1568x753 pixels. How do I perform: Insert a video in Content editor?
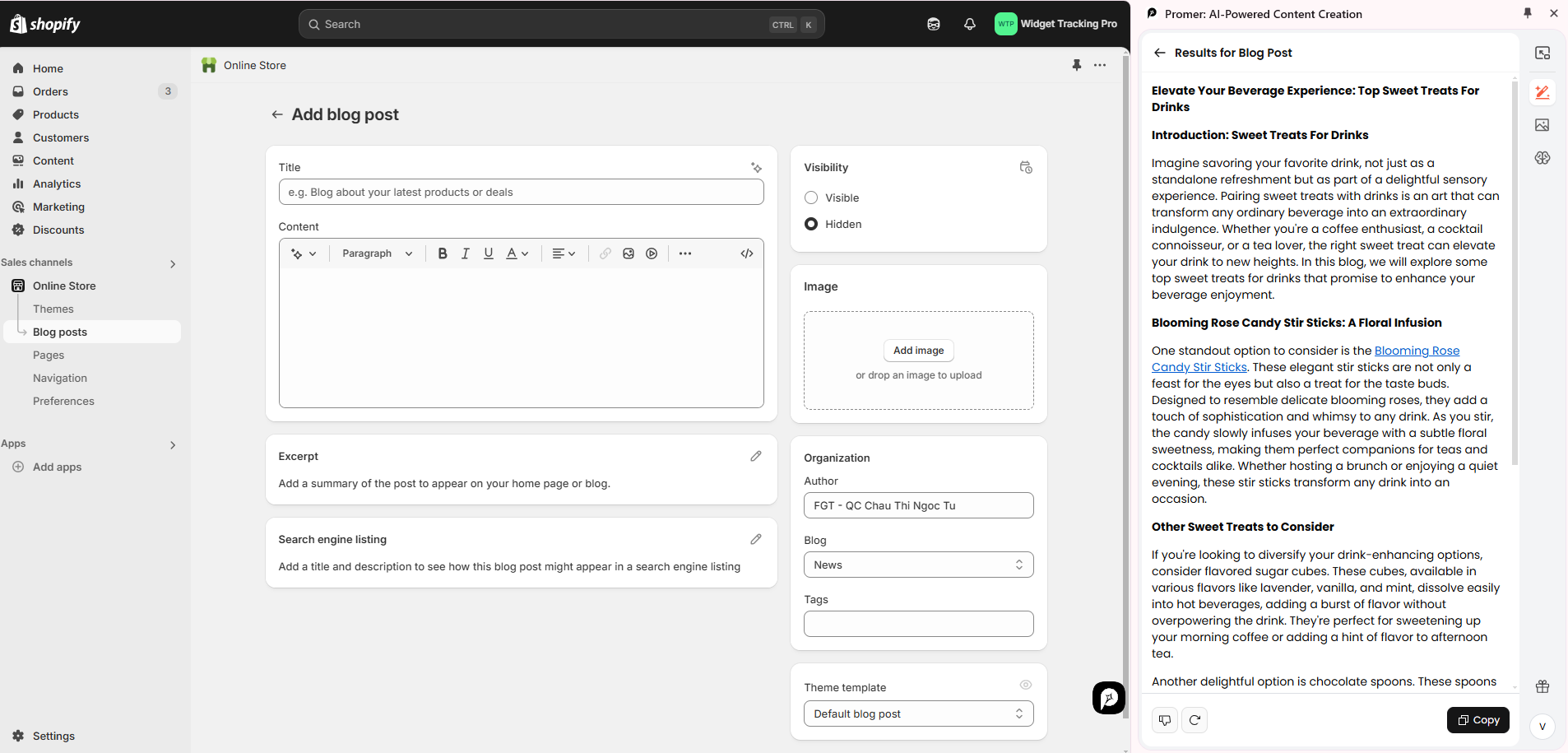pyautogui.click(x=652, y=253)
